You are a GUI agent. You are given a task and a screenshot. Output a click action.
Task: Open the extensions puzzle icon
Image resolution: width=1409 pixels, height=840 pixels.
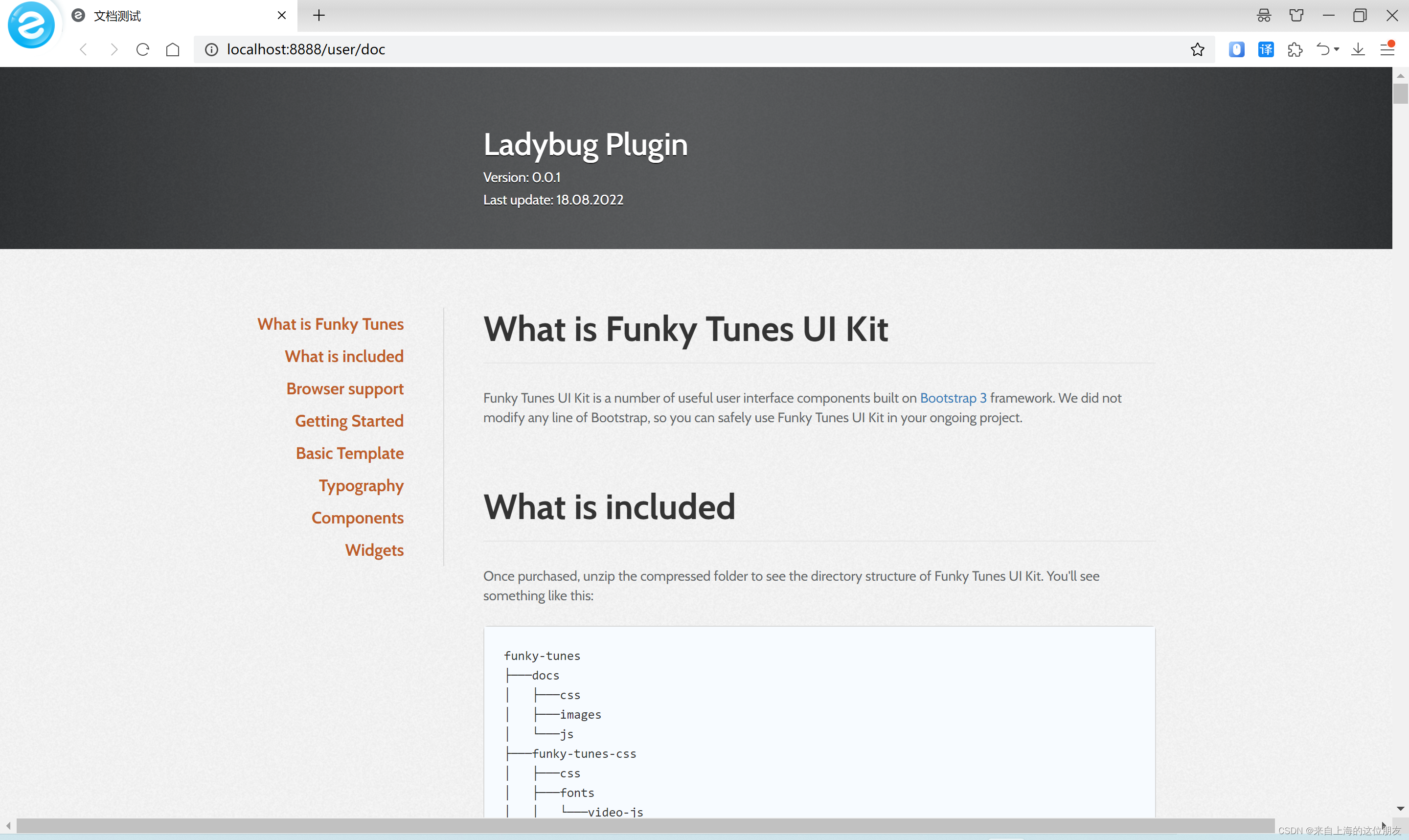click(1295, 50)
